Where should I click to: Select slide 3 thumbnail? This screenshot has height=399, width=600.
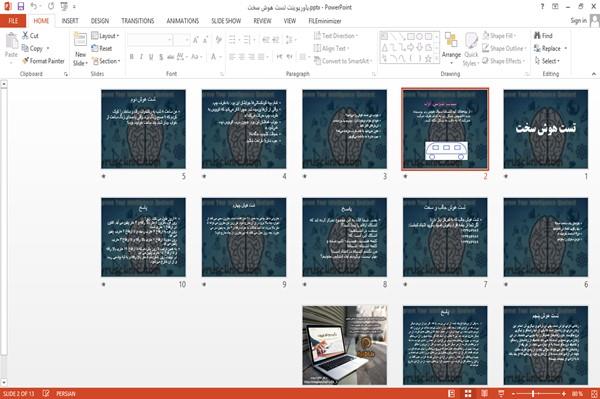[344, 129]
